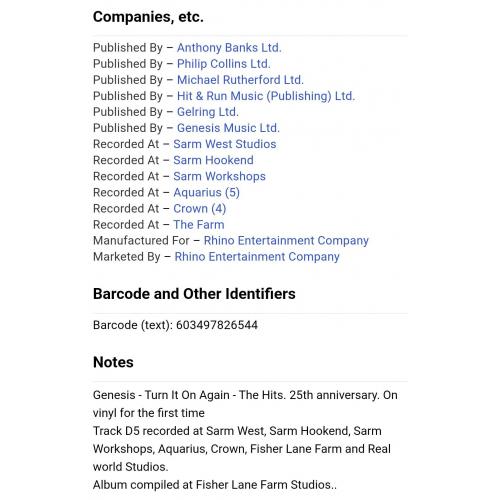This screenshot has width=500, height=500.
Task: Click the Fisher Lane Farm Studios compilation note
Action: [x=215, y=485]
